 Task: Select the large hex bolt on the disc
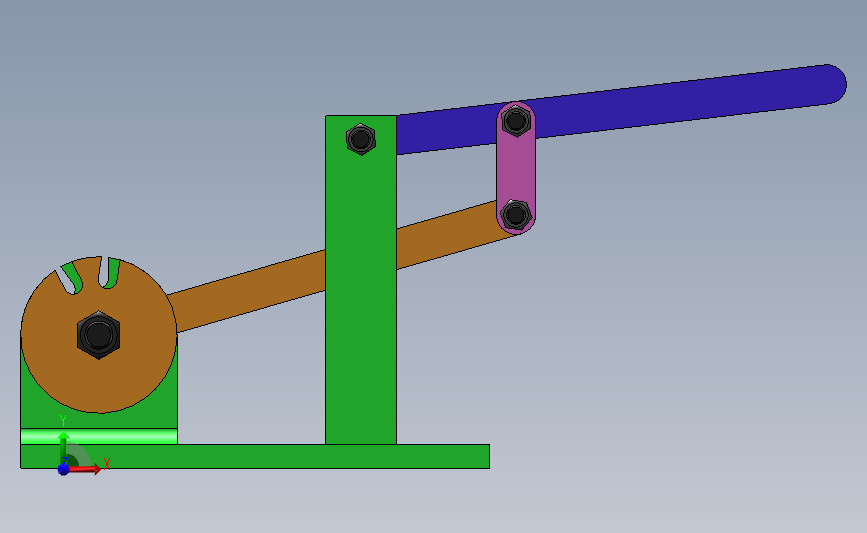(98, 335)
